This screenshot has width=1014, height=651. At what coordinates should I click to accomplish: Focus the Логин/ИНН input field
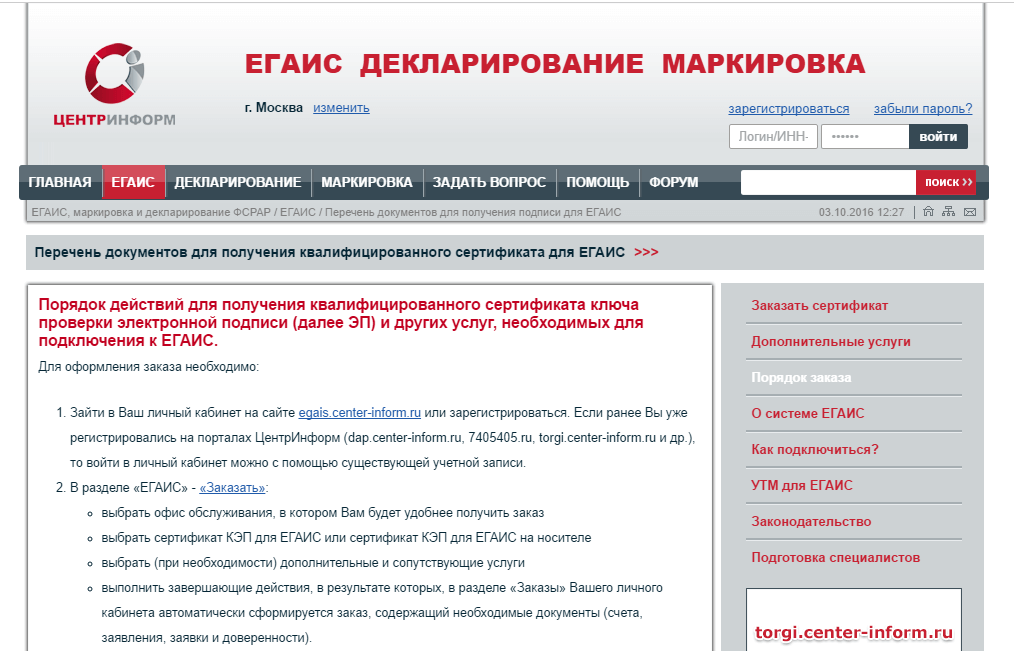point(773,136)
